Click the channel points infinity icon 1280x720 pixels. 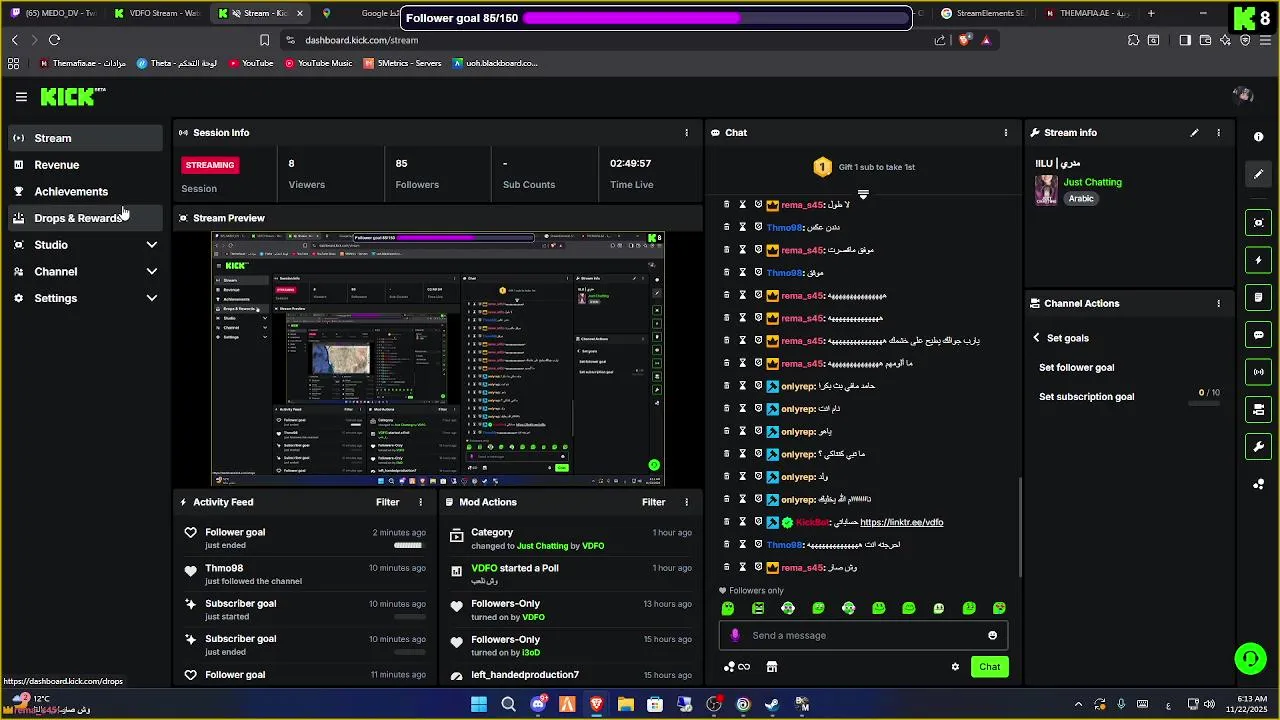point(737,667)
